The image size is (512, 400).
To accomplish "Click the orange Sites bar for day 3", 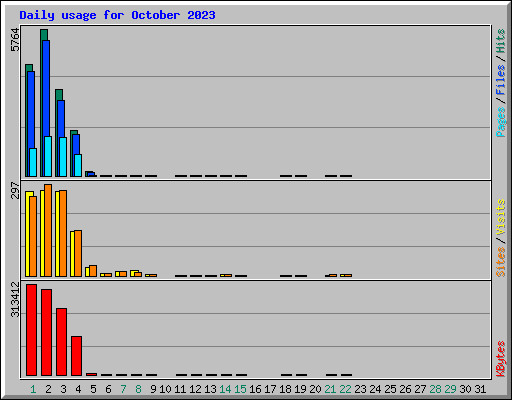I will 63,233.
